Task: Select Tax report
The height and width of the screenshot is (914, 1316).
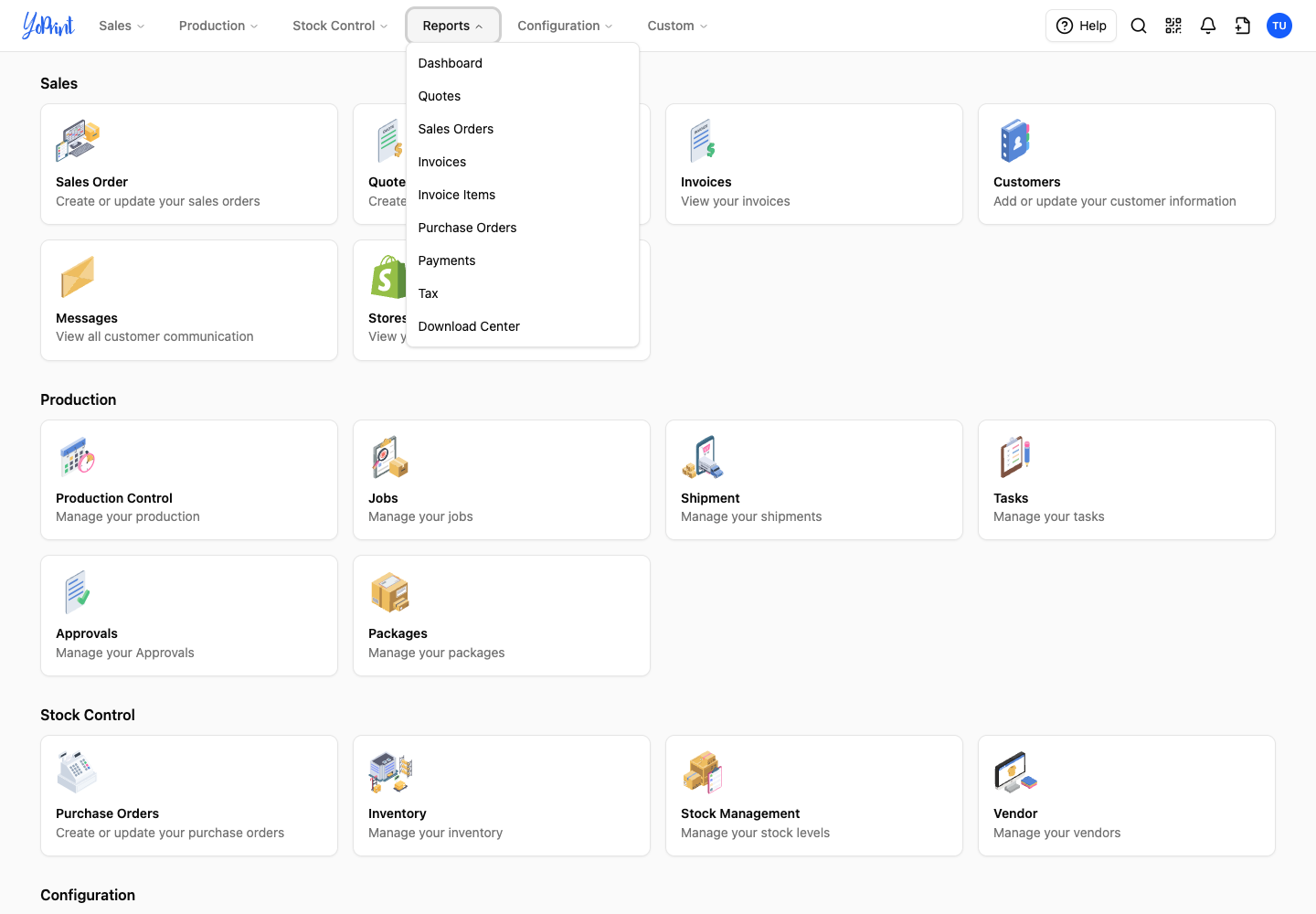Action: tap(523, 293)
